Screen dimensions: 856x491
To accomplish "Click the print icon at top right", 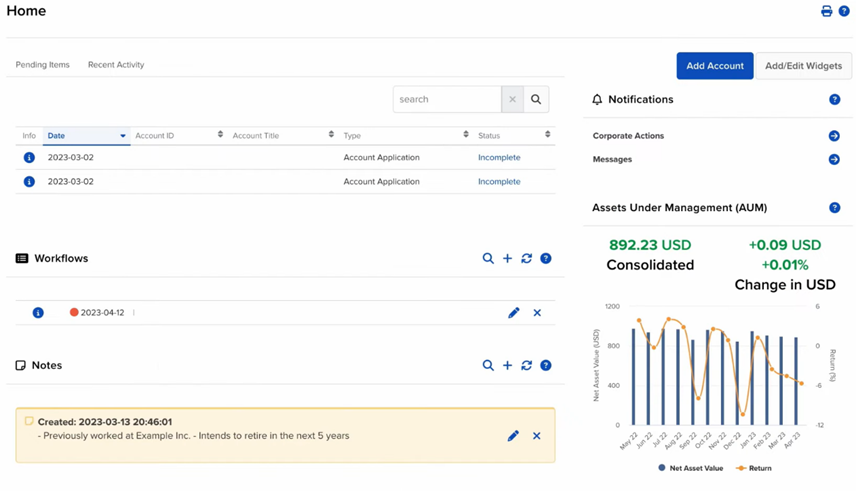I will [826, 11].
